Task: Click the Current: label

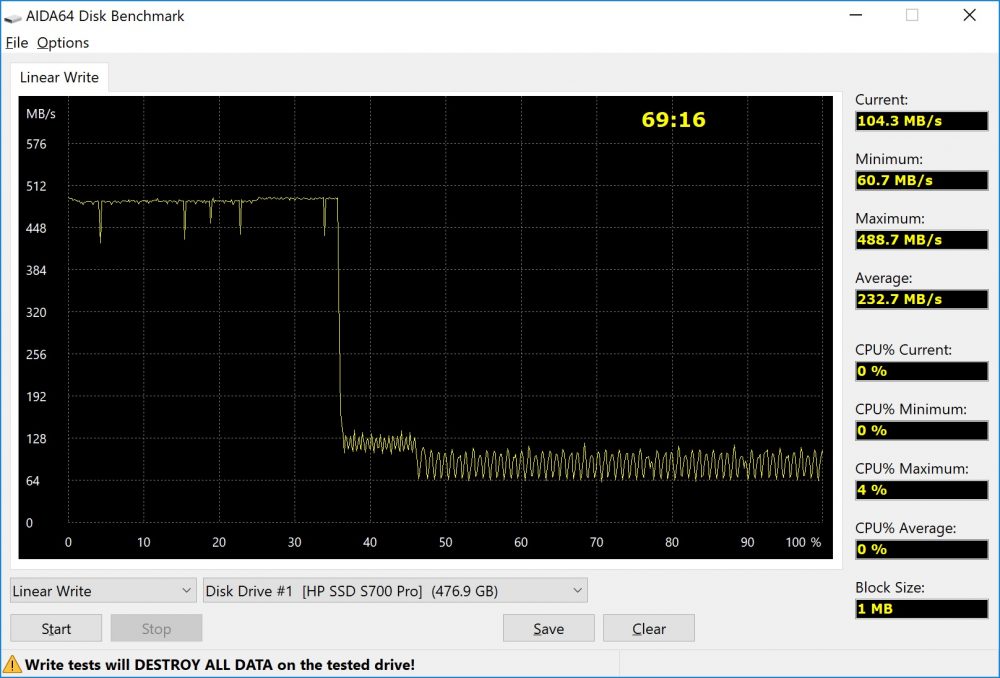Action: (x=881, y=99)
